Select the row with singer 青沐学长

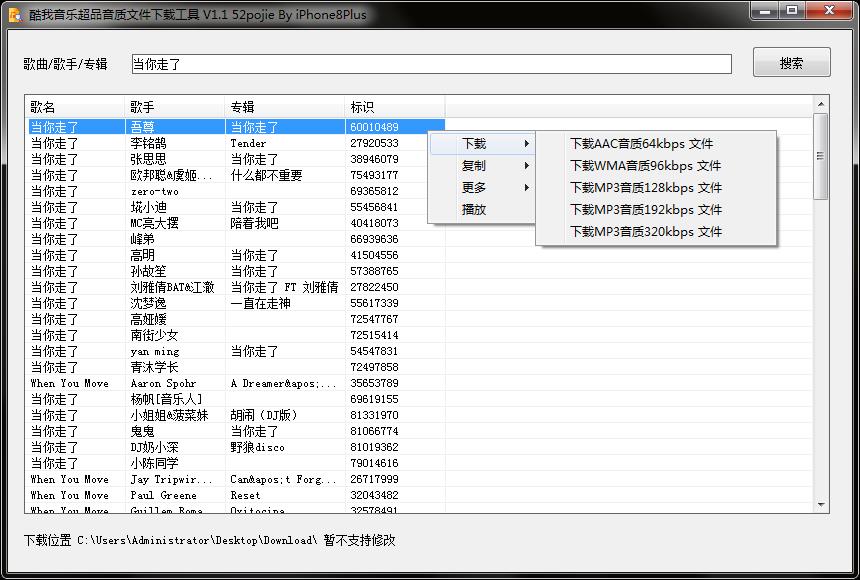(236, 367)
